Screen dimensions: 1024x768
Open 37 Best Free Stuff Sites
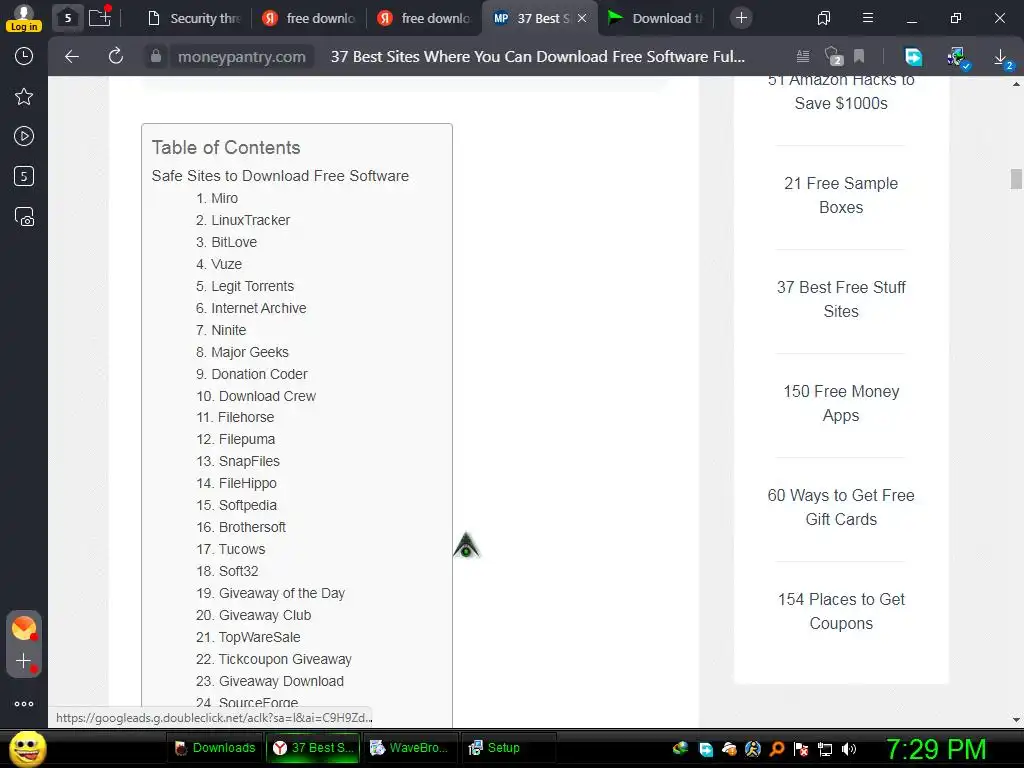tap(840, 299)
